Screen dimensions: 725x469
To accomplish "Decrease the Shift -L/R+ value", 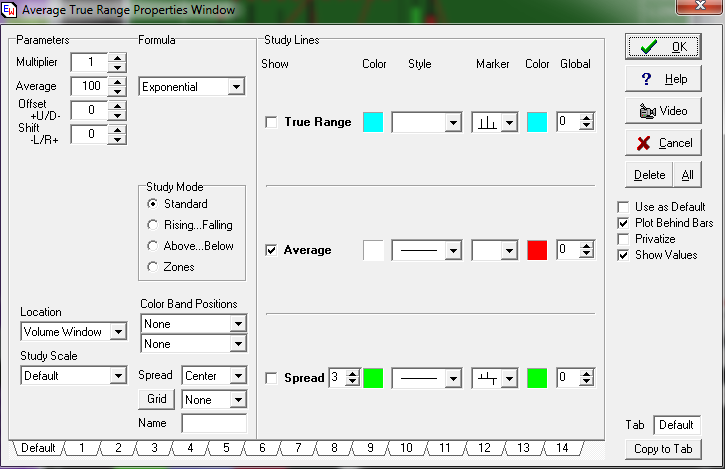I will point(117,139).
